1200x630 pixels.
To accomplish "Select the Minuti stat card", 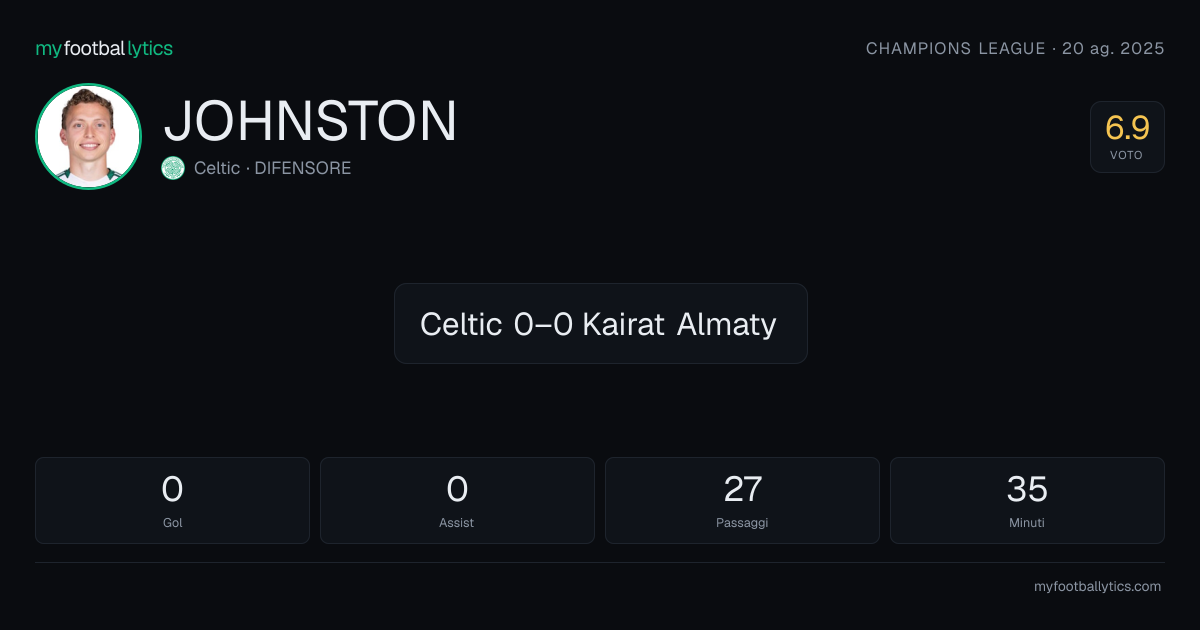I will click(x=1027, y=500).
